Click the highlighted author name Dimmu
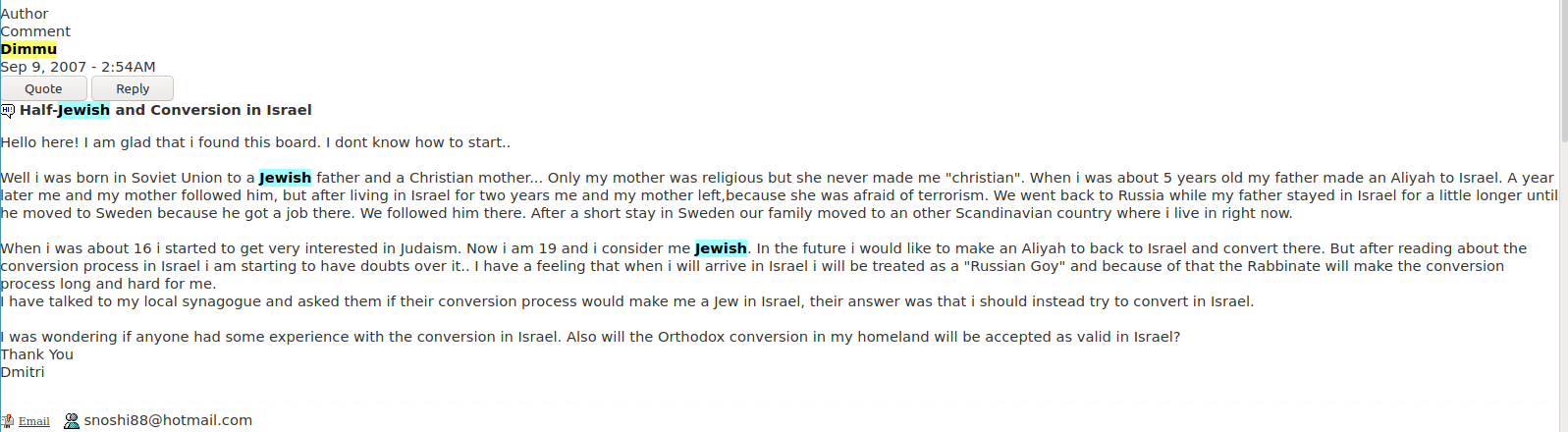This screenshot has width=1568, height=432. tap(28, 49)
